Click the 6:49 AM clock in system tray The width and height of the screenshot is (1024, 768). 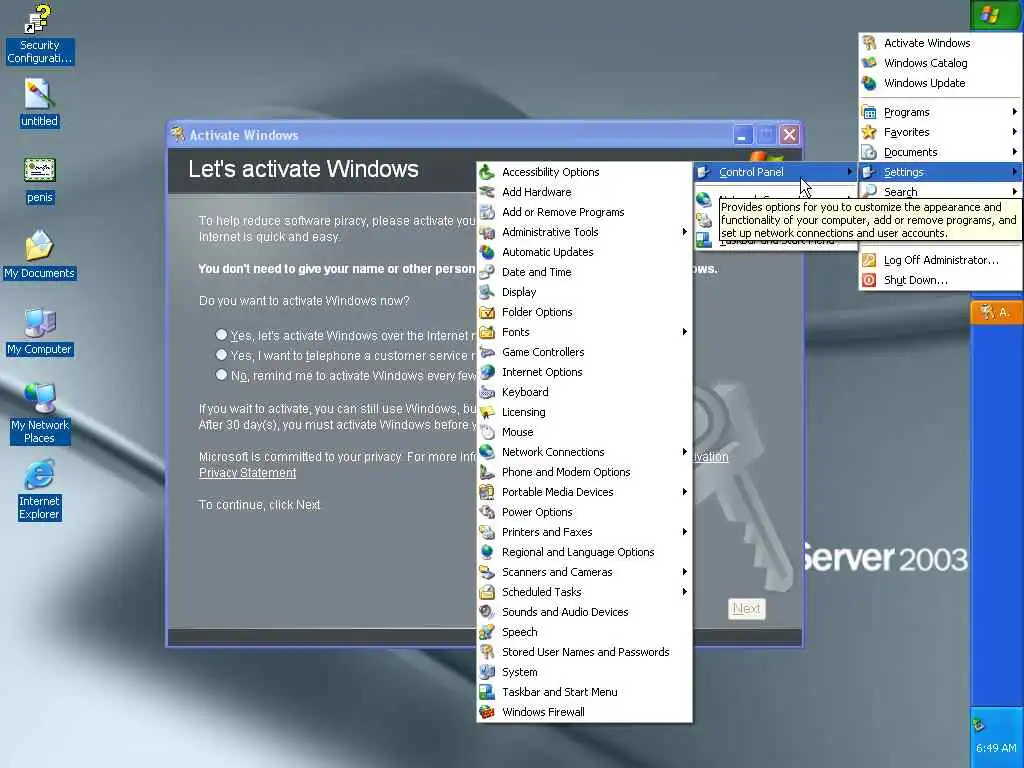996,748
